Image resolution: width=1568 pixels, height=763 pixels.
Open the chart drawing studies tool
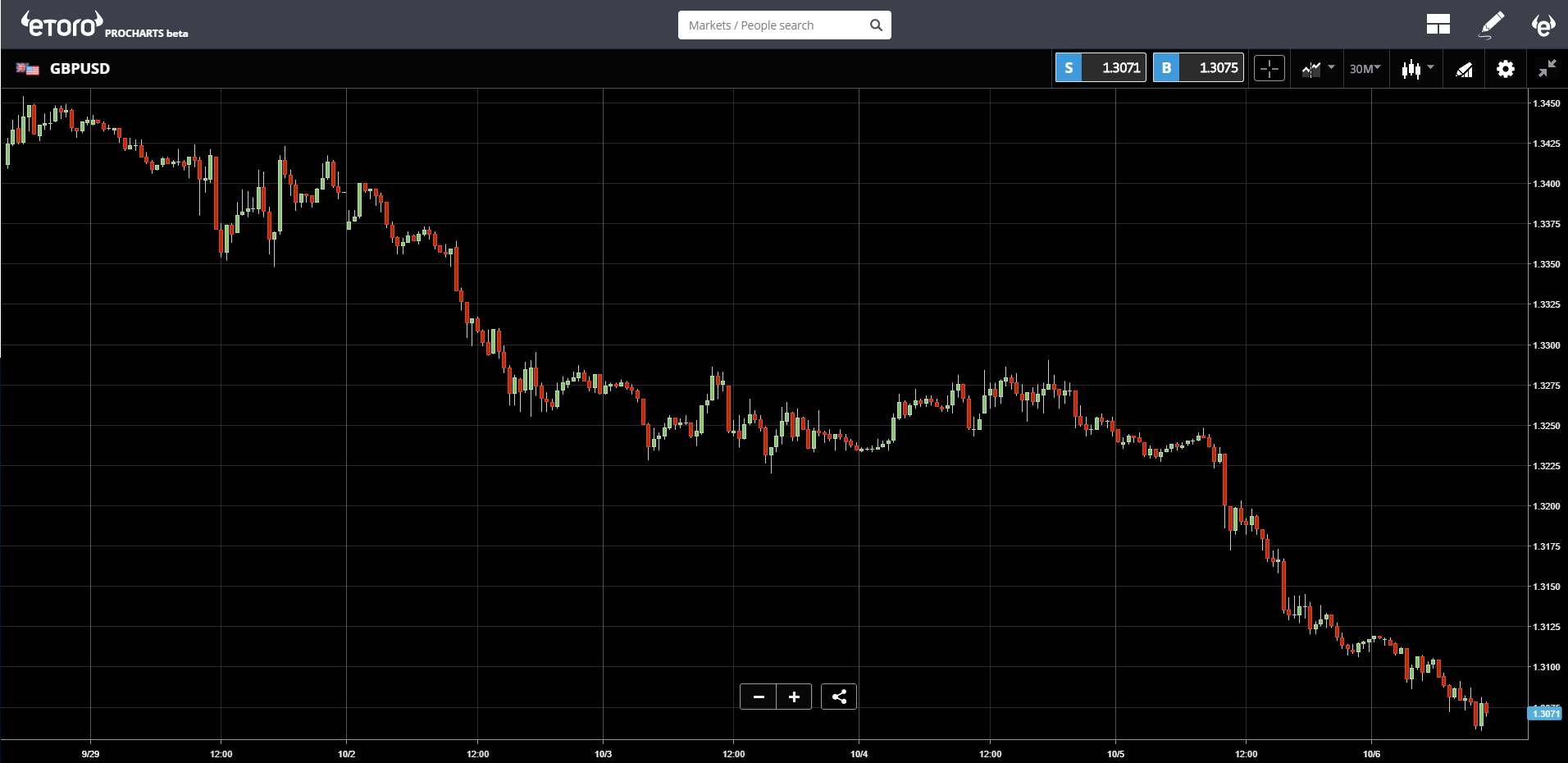coord(1464,69)
